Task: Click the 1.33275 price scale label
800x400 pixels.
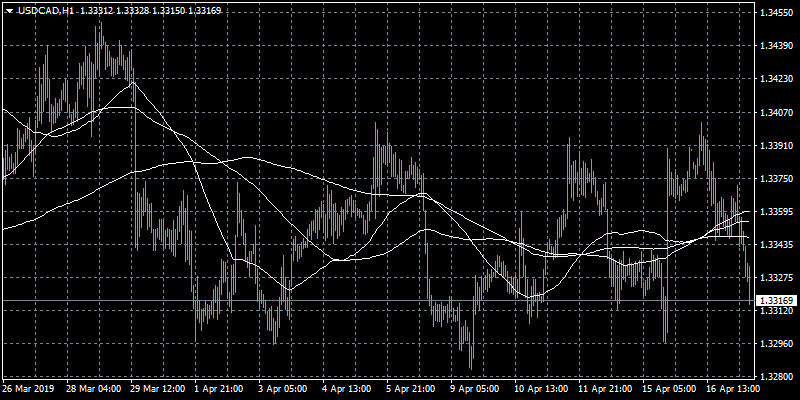Action: 777,278
